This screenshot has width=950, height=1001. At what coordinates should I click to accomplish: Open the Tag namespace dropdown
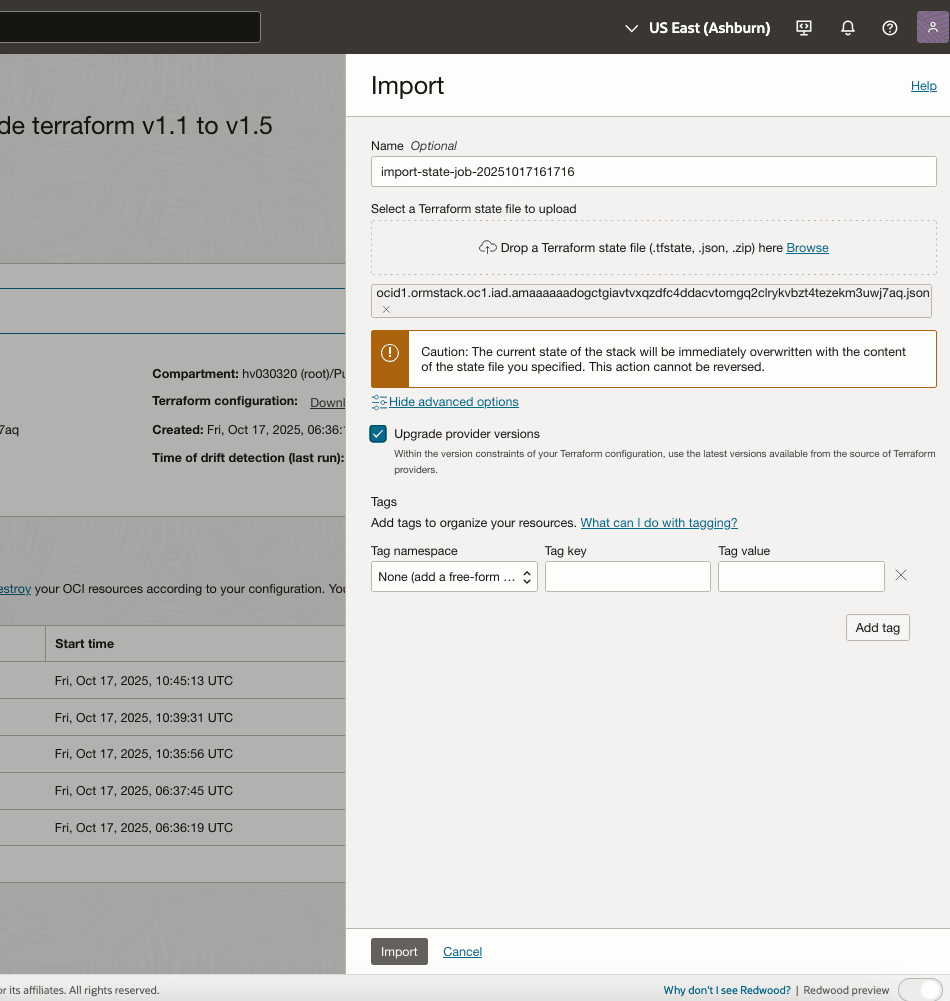(453, 576)
